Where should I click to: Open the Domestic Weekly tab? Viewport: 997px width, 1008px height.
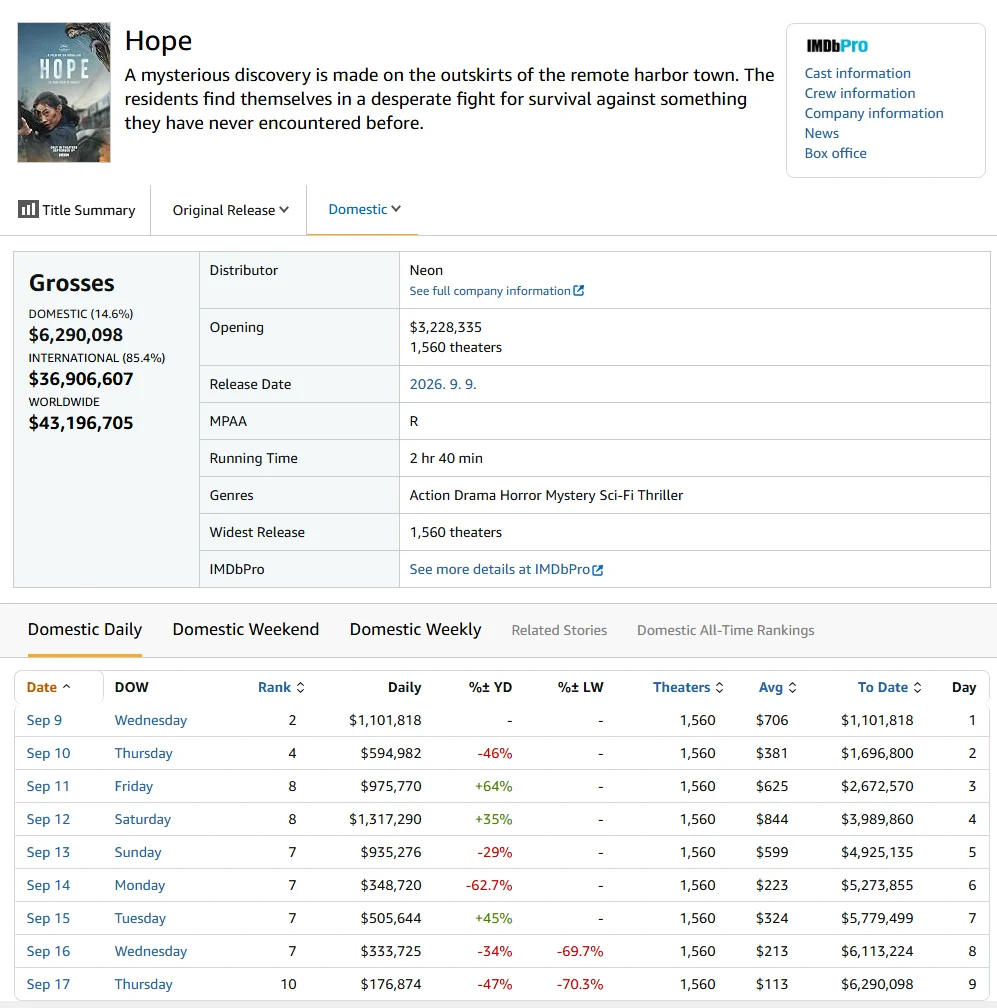(415, 629)
